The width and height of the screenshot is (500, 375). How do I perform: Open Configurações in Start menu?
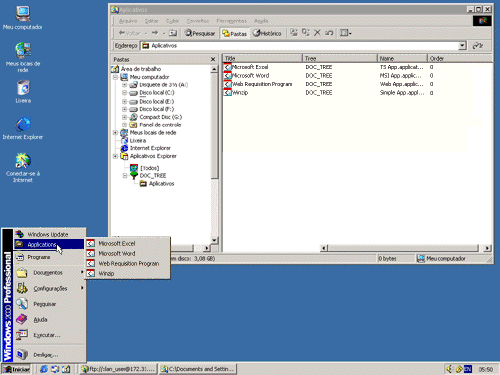49,288
